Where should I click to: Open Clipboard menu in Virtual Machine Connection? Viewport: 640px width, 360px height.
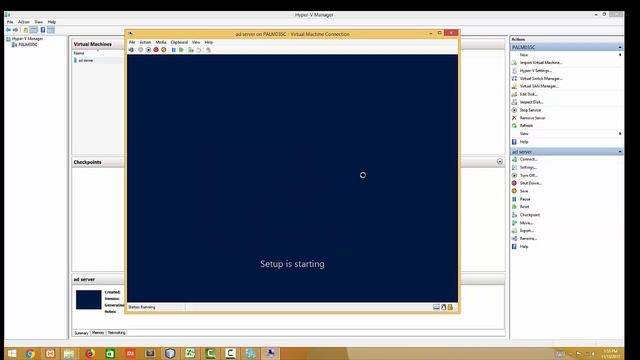coord(179,42)
